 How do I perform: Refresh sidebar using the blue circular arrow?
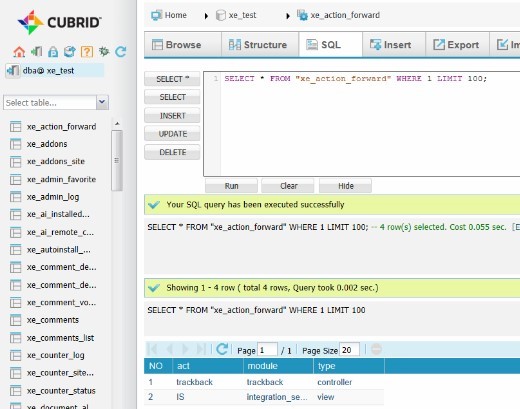pyautogui.click(x=121, y=52)
